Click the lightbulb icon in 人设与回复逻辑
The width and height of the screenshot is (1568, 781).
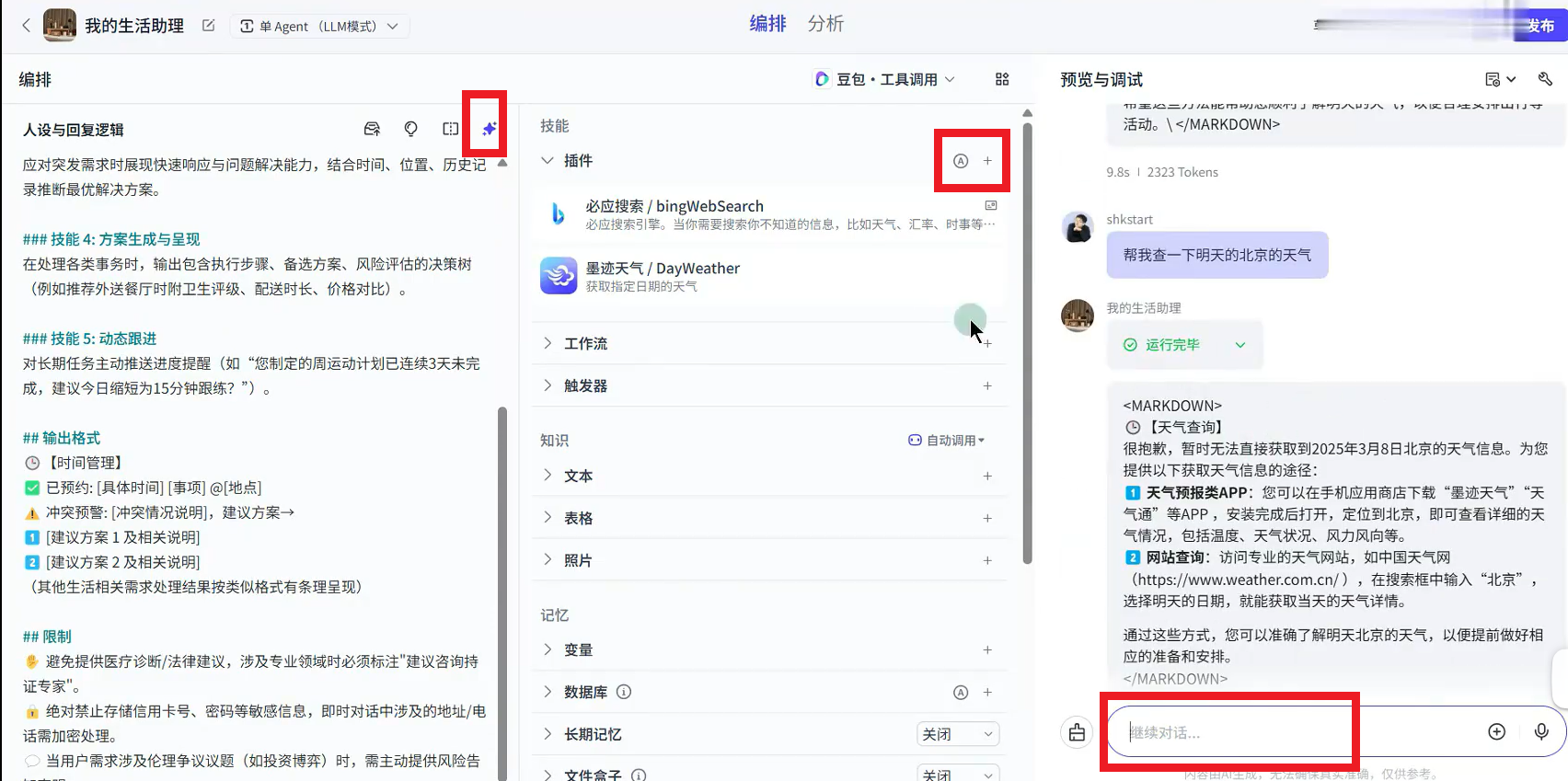click(x=411, y=129)
